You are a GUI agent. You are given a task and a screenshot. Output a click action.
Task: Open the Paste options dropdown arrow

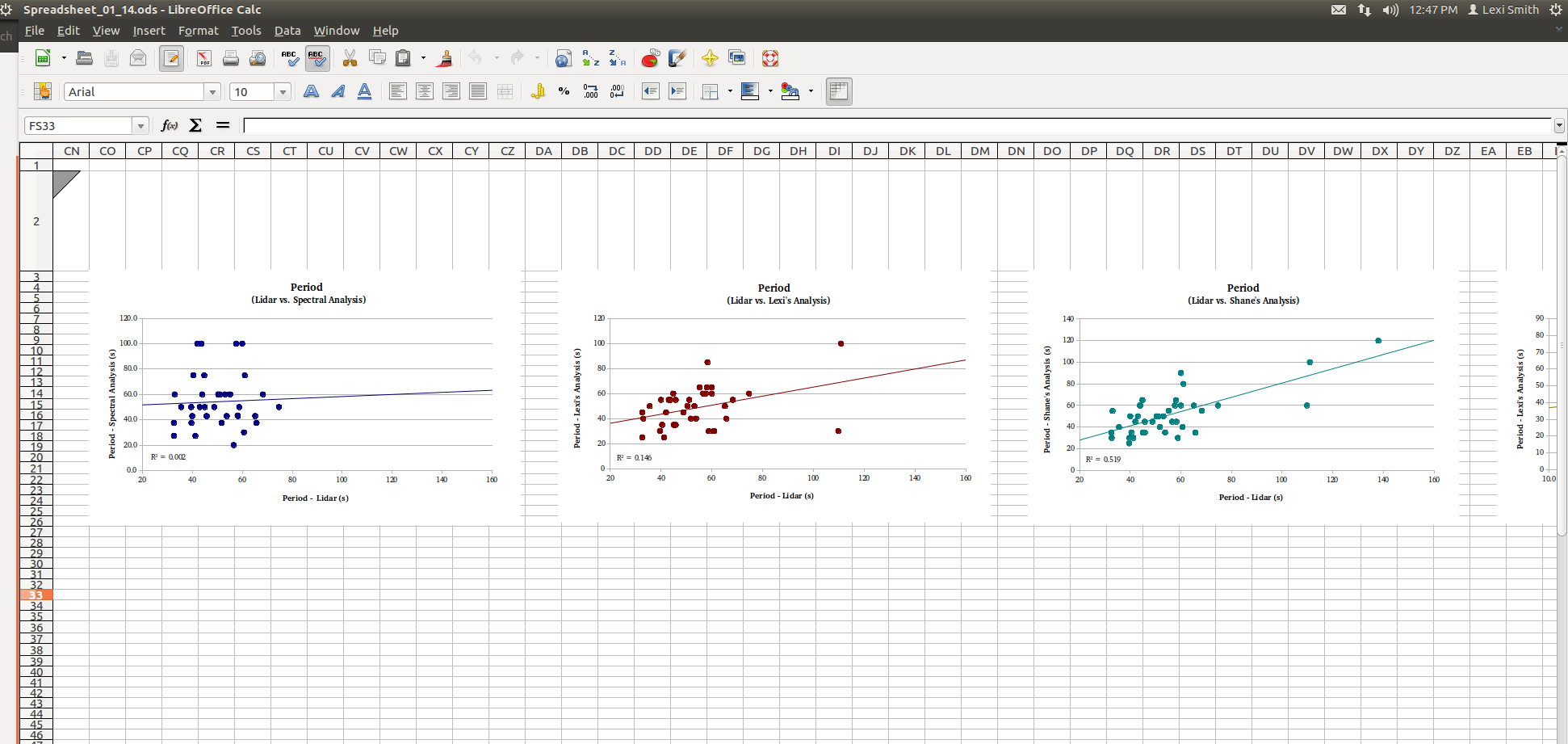(423, 58)
